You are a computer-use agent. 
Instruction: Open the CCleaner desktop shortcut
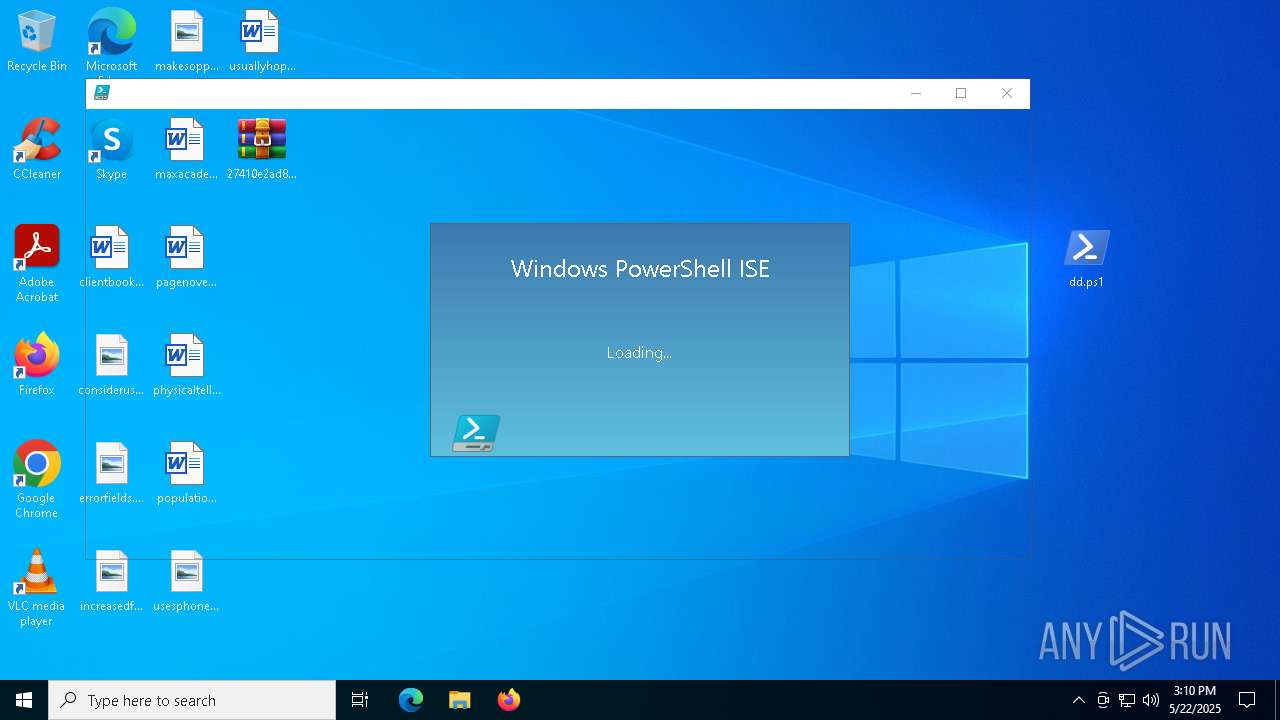point(37,148)
